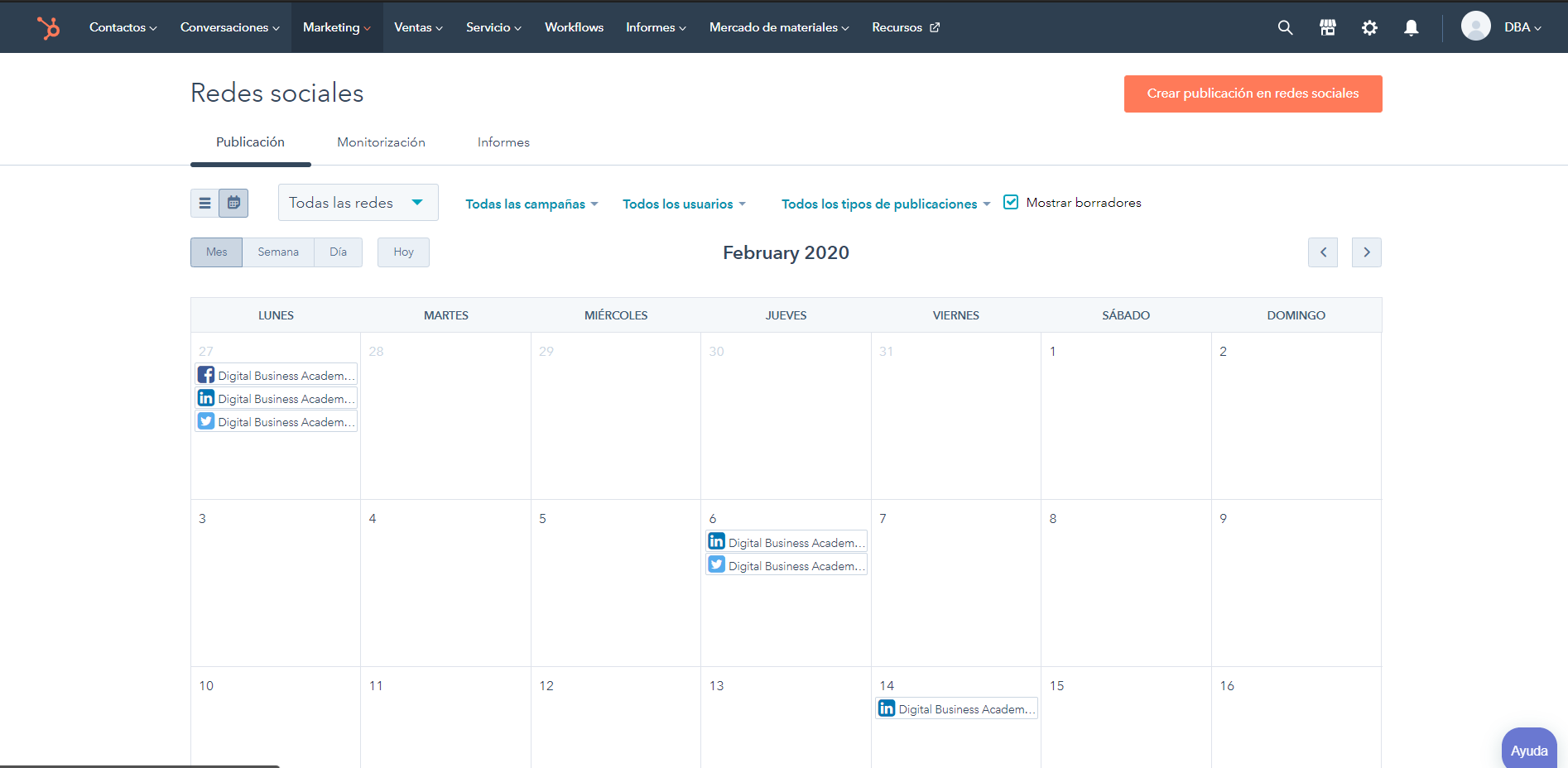Open the search magnifier icon

tap(1285, 27)
